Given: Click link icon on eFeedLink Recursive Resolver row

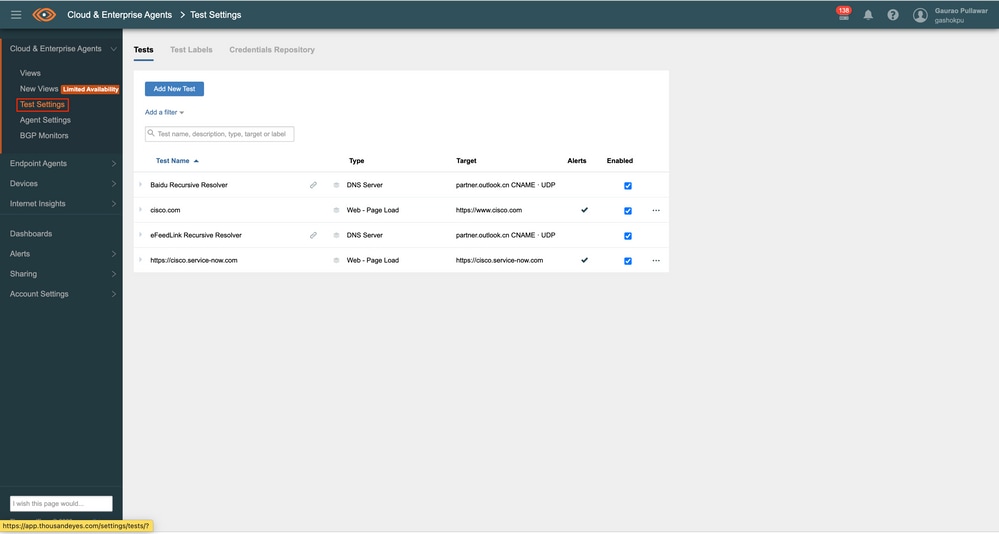Looking at the screenshot, I should [313, 235].
